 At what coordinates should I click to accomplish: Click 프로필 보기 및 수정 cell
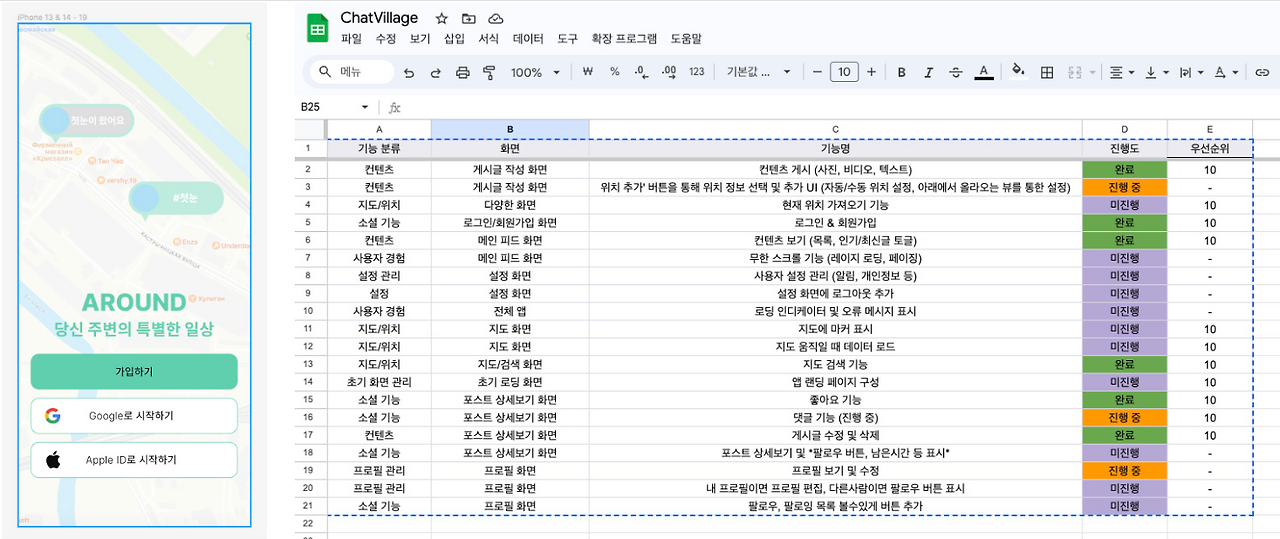(x=835, y=471)
